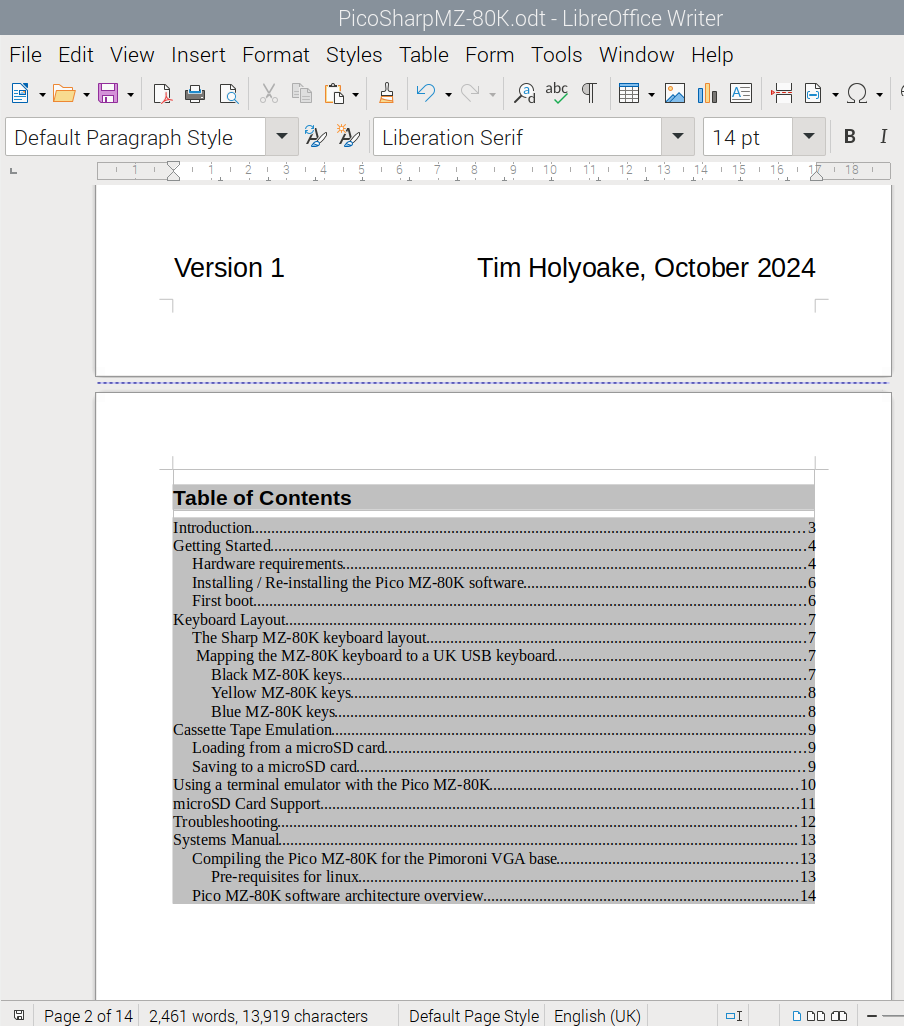Image resolution: width=904 pixels, height=1026 pixels.
Task: Open Find and Replace icon
Action: click(x=524, y=94)
